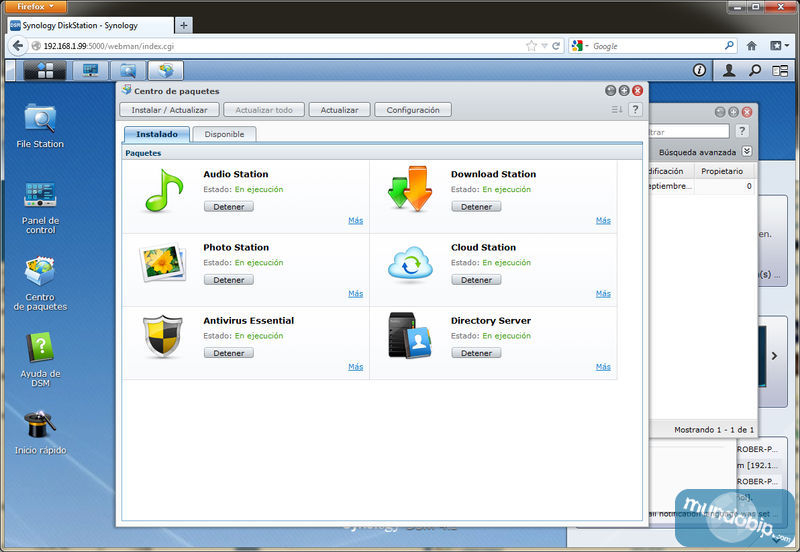The height and width of the screenshot is (552, 800).
Task: Go to Firefox home page icon
Action: tap(752, 46)
